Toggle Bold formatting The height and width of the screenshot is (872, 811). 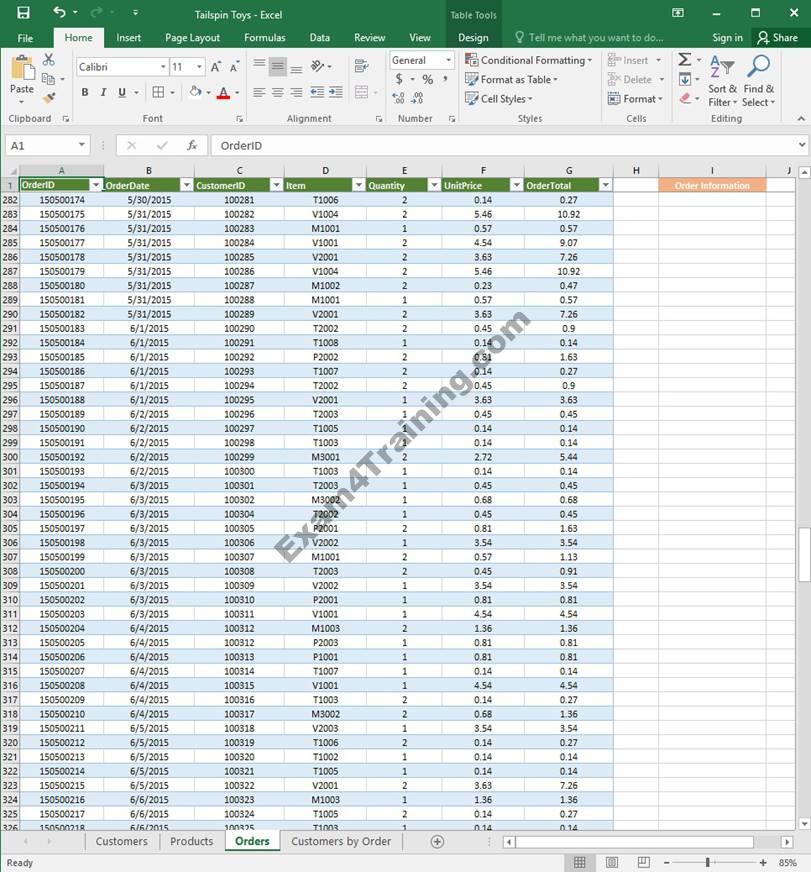click(x=85, y=92)
